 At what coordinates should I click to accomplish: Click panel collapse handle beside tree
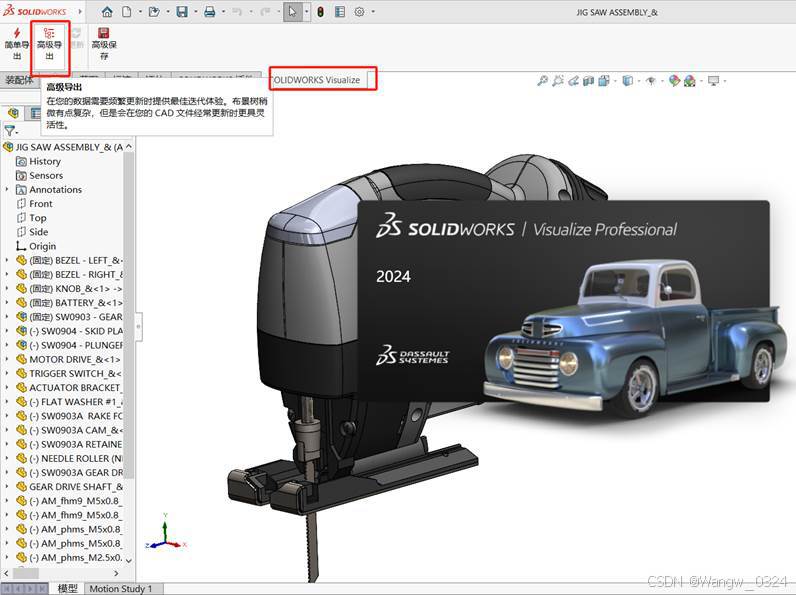[139, 326]
